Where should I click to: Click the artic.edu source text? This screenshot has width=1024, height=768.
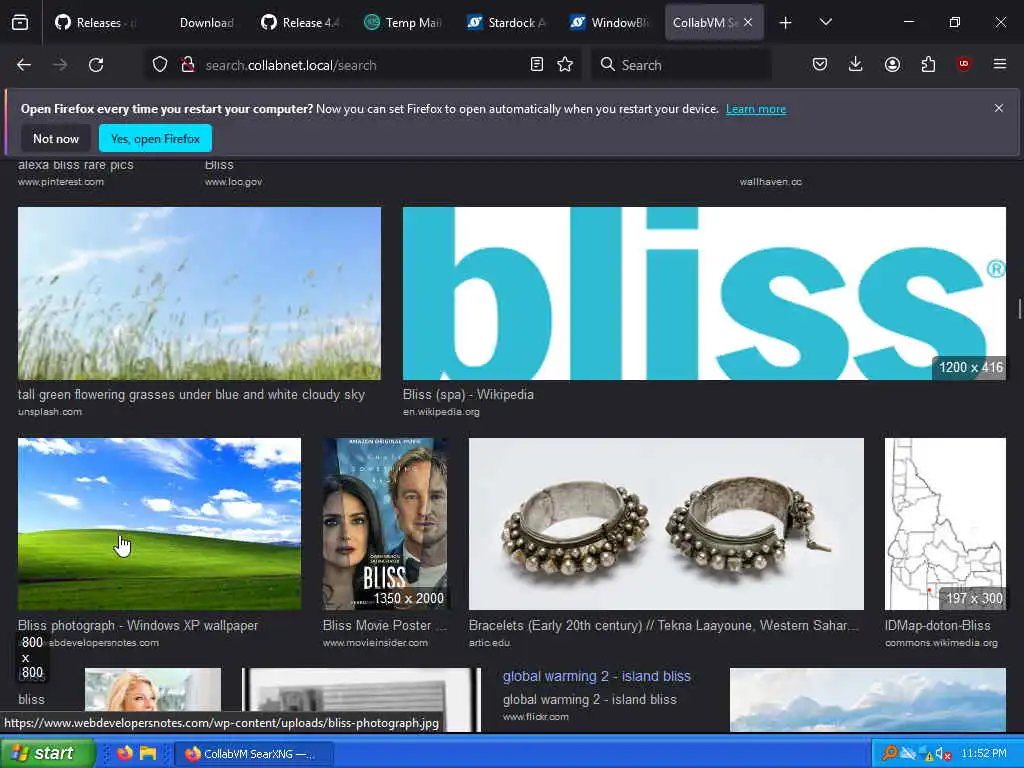[489, 643]
